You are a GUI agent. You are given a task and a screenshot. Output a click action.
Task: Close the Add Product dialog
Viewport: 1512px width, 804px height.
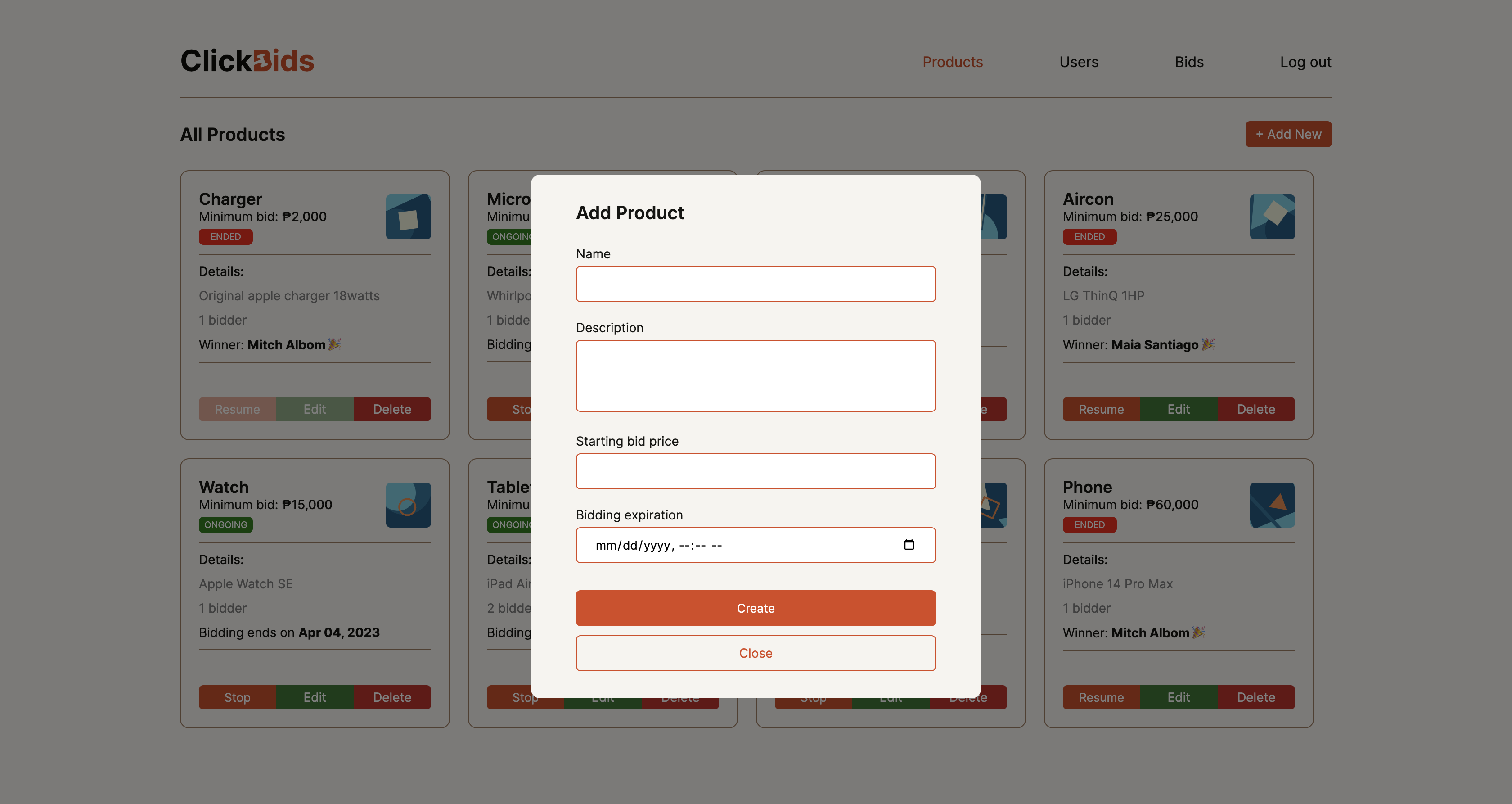(756, 653)
